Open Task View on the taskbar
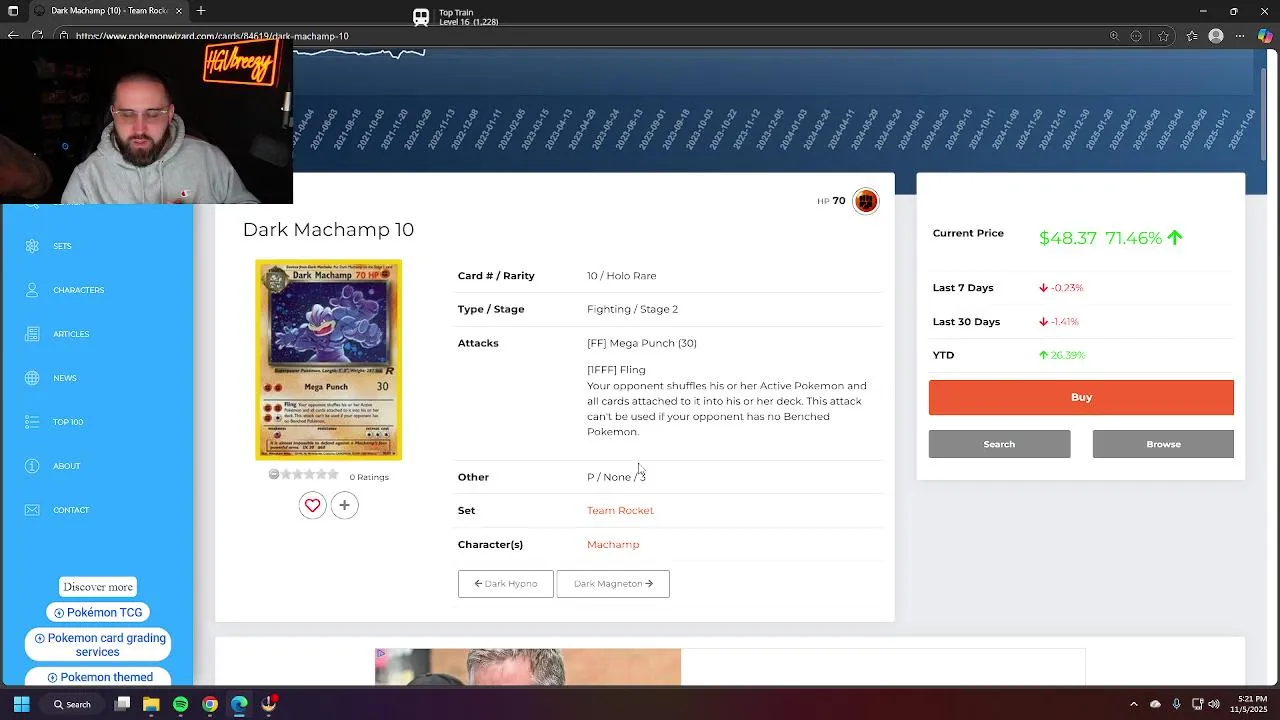The height and width of the screenshot is (720, 1280). pyautogui.click(x=122, y=704)
